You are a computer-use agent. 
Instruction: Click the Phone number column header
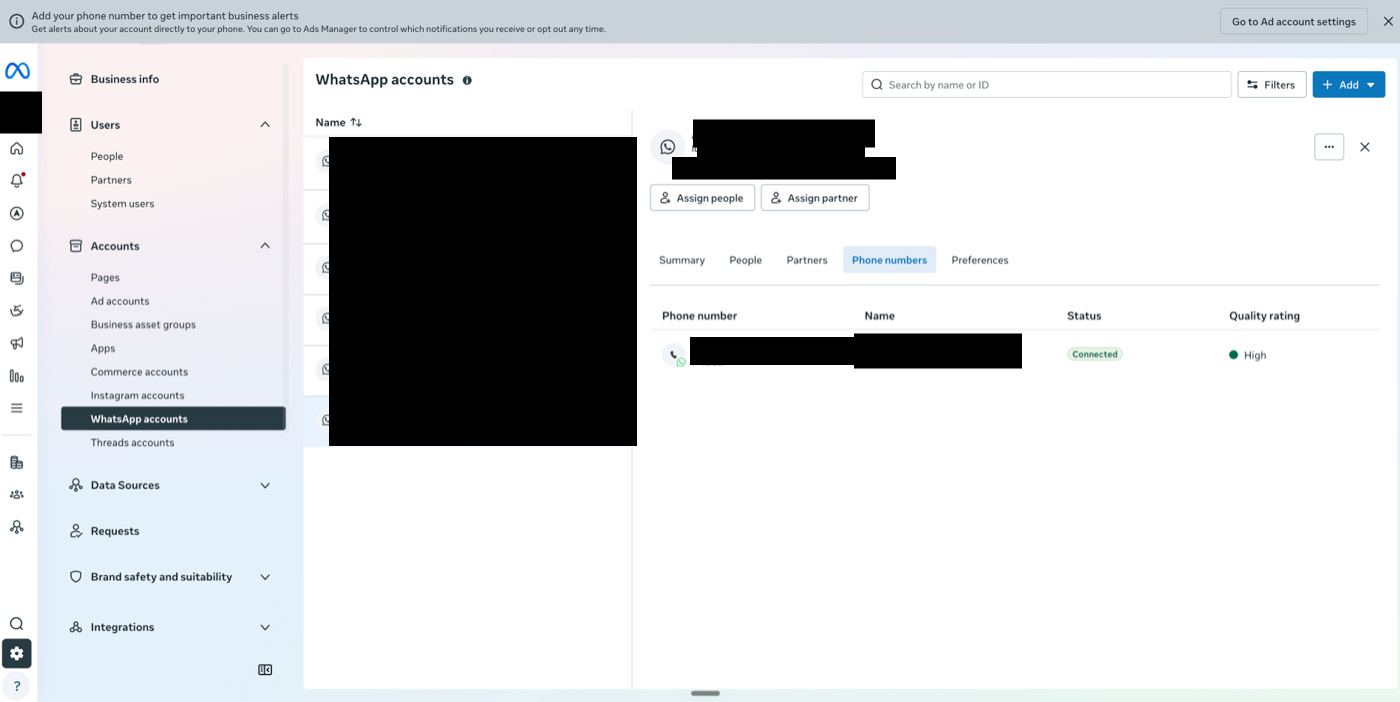[699, 316]
